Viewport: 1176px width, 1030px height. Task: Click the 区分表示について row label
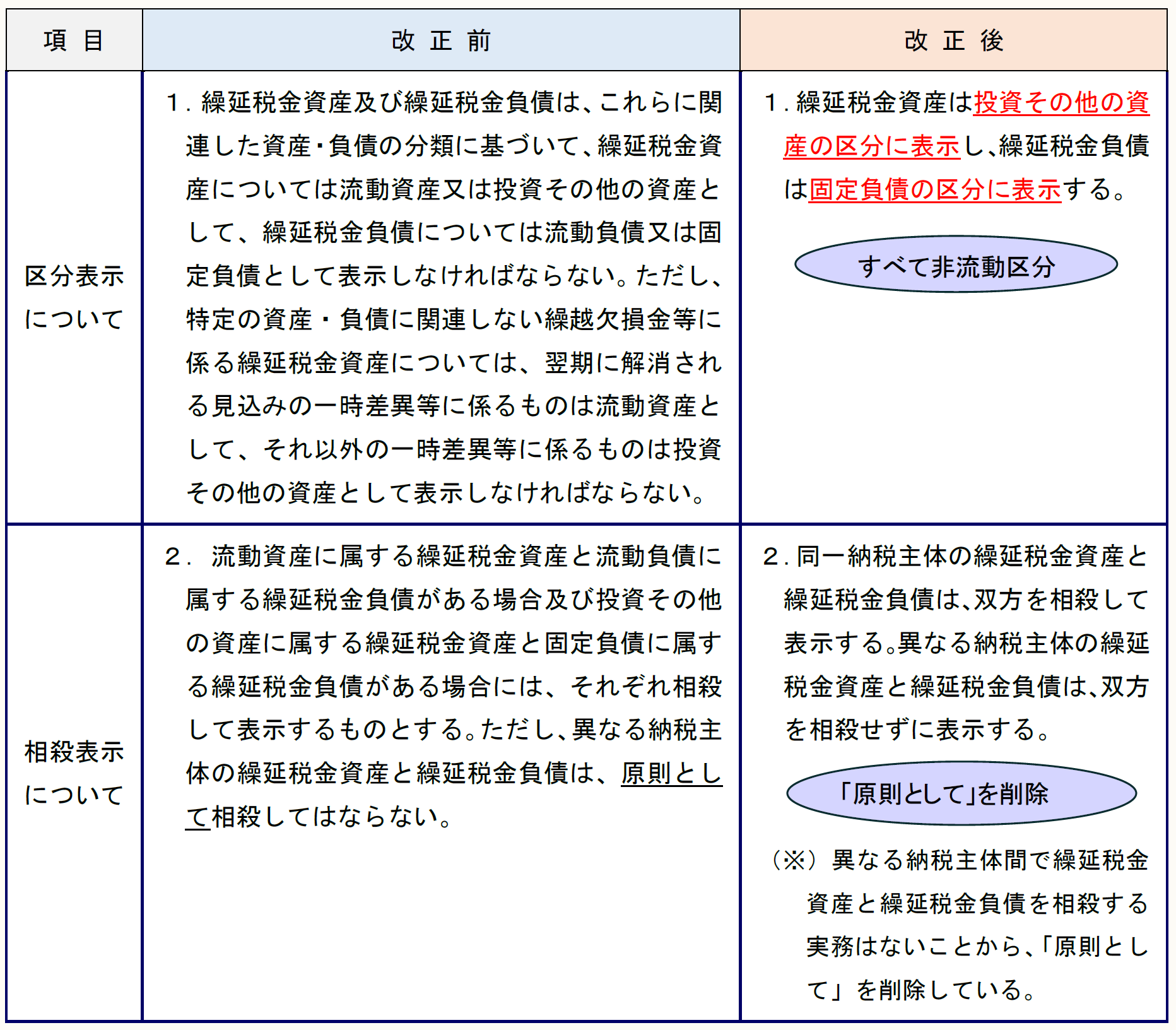(74, 297)
